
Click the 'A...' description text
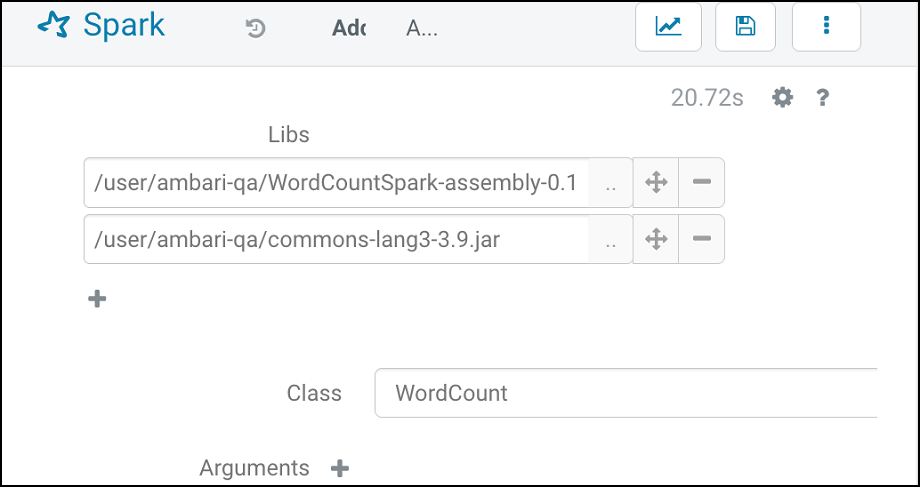pyautogui.click(x=422, y=29)
